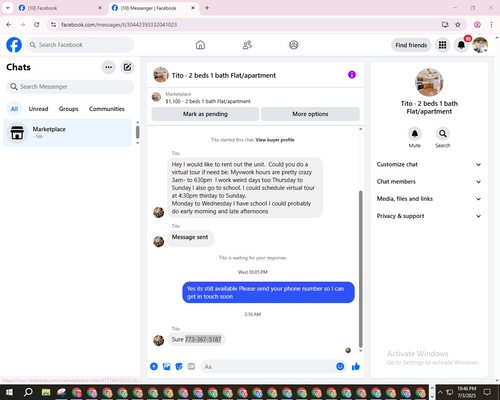Click the conversation scrollbar thumb
The height and width of the screenshot is (400, 500).
pos(360,269)
